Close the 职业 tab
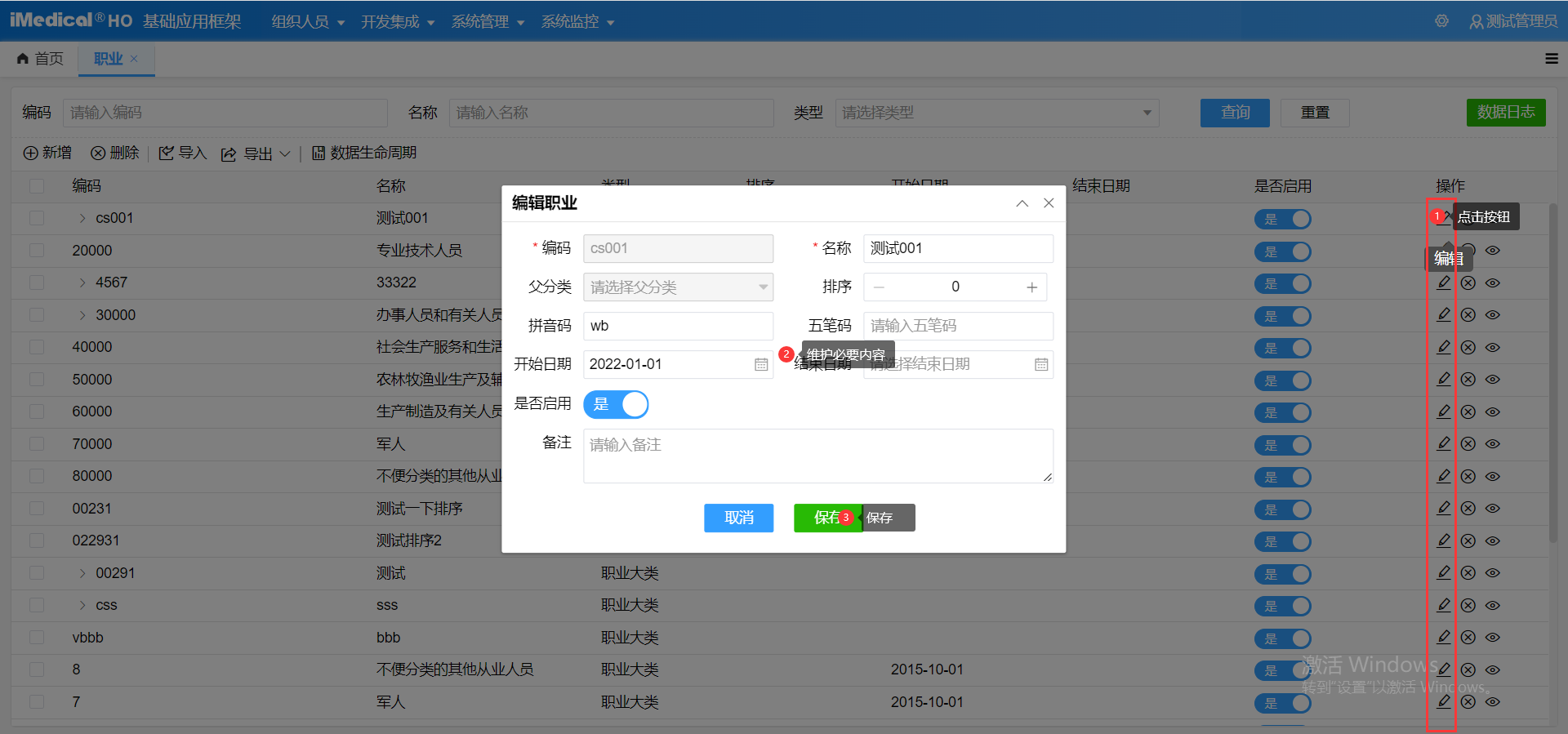This screenshot has height=734, width=1568. point(134,59)
